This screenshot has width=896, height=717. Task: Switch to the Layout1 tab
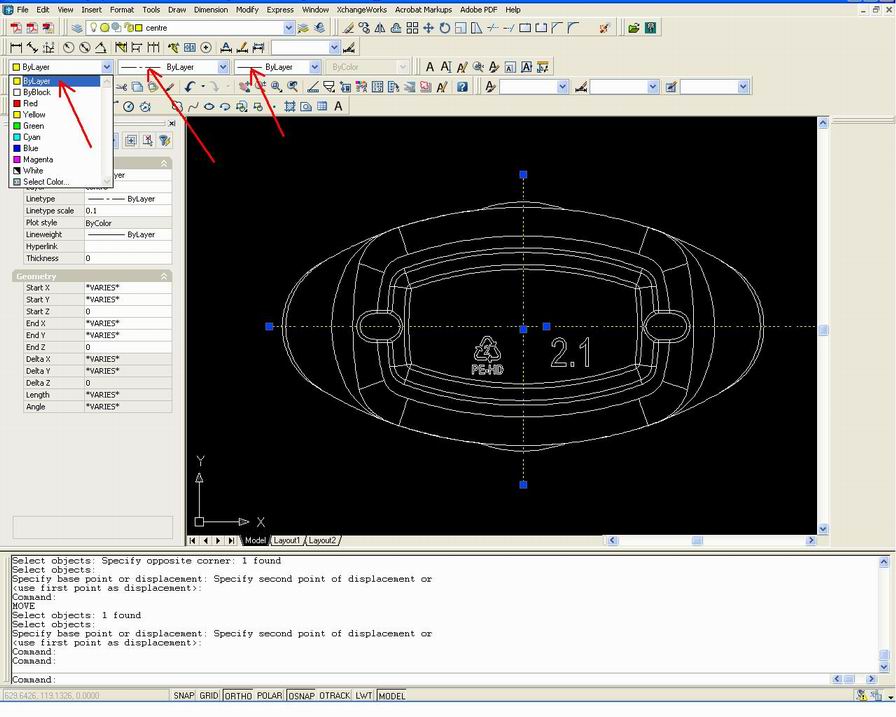[287, 540]
